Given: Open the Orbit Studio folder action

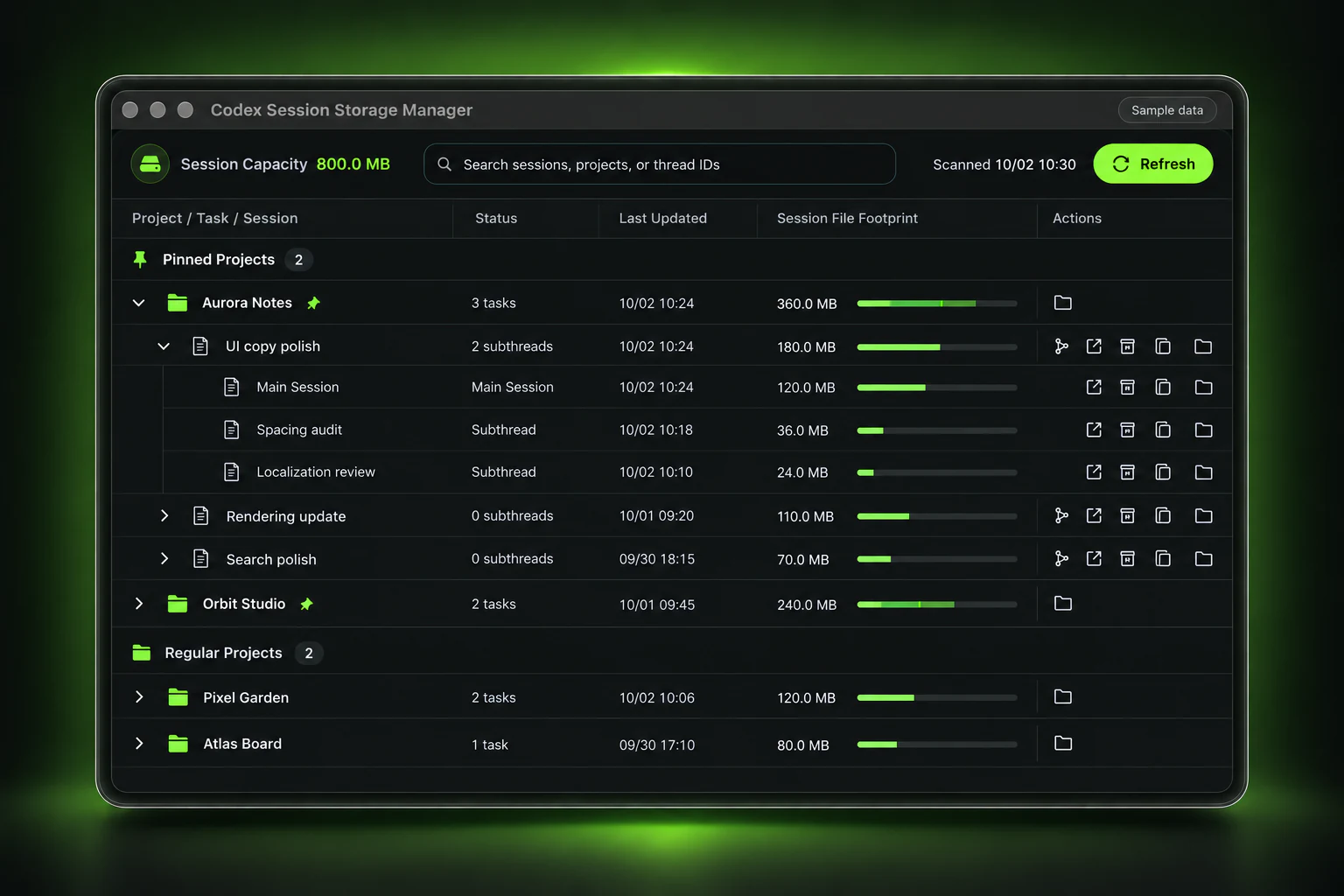Looking at the screenshot, I should coord(1063,604).
